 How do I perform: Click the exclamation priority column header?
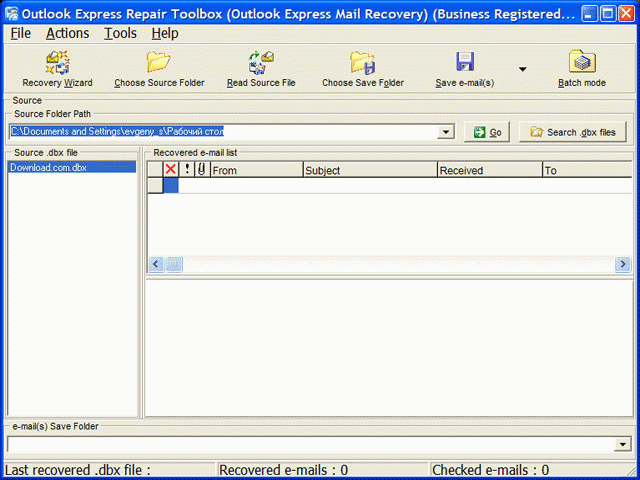pos(187,169)
